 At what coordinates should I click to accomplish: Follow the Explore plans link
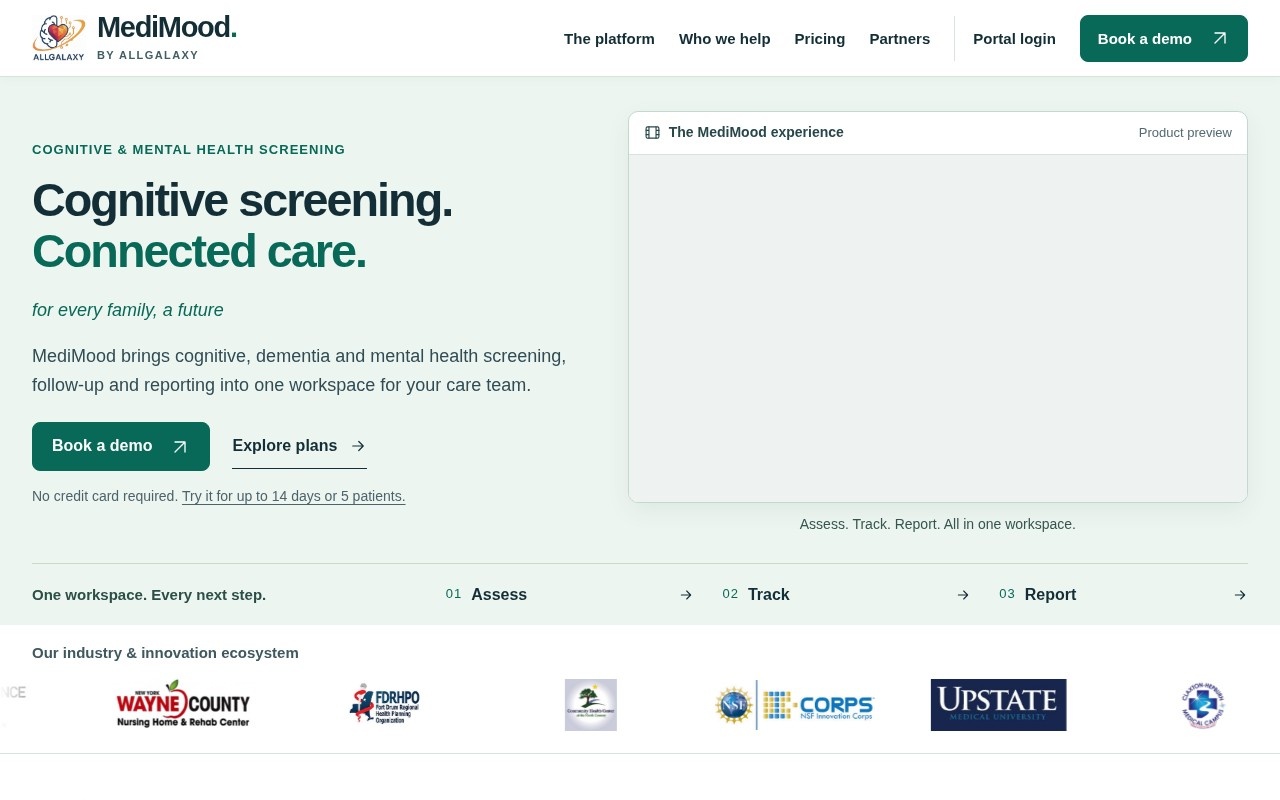[299, 446]
